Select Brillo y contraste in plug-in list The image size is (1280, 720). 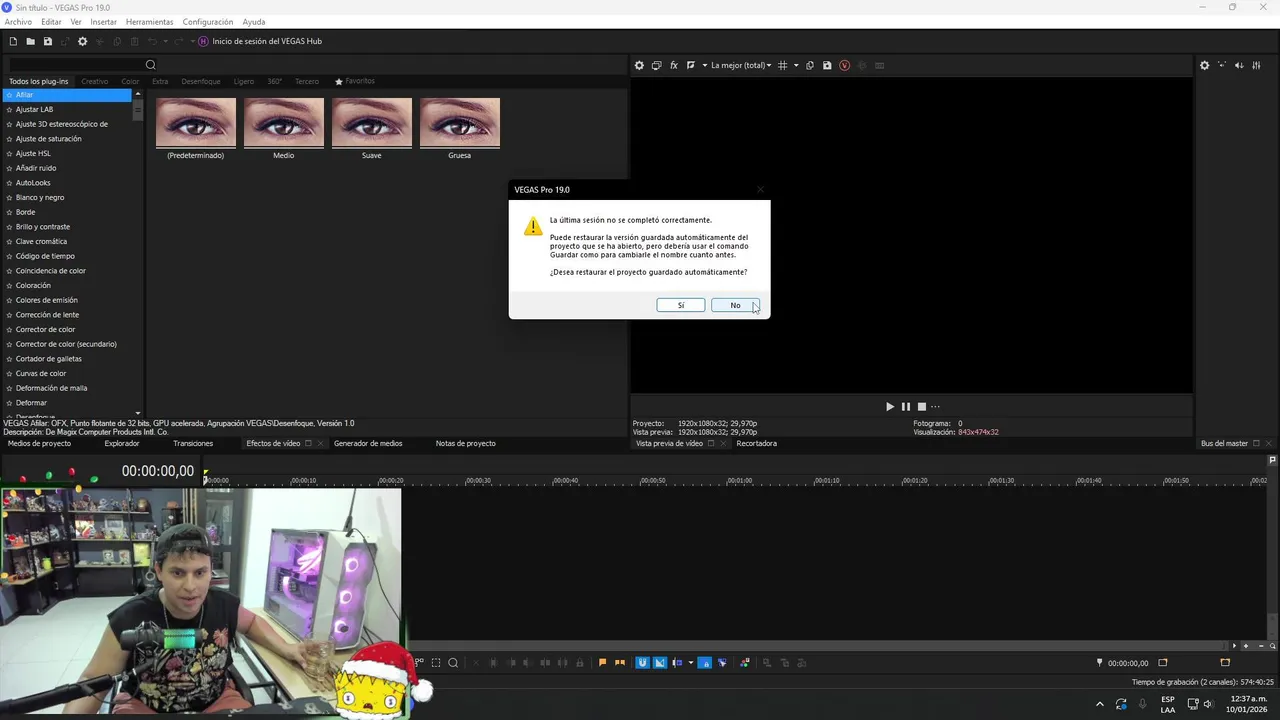tap(43, 227)
